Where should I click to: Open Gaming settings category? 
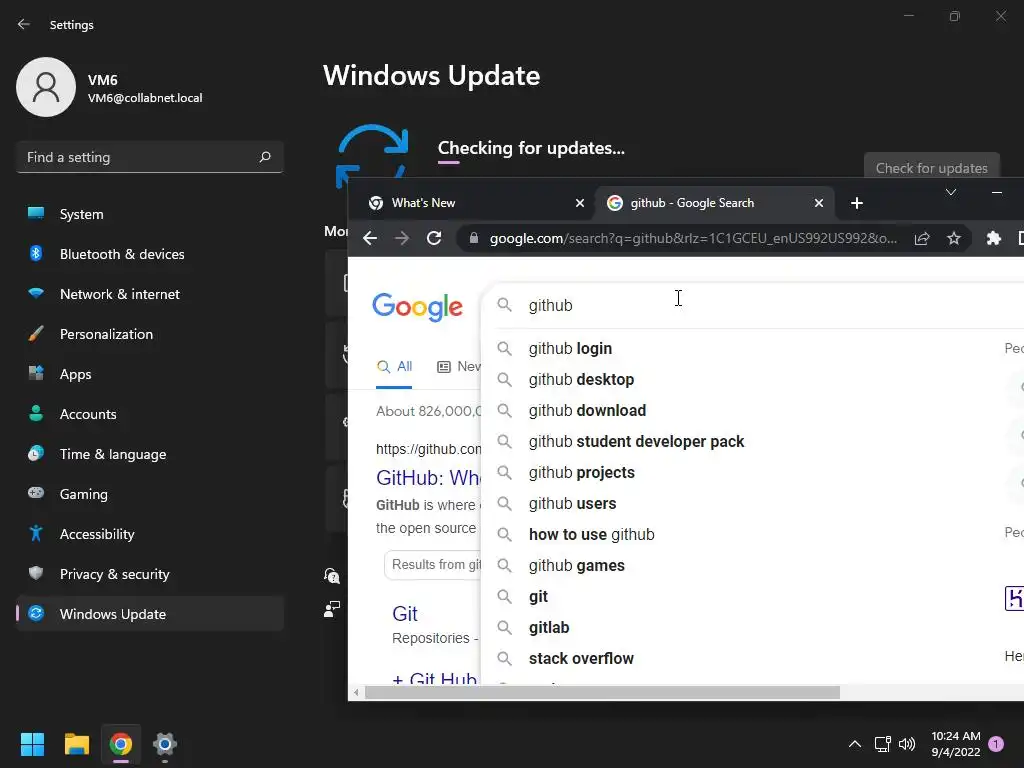150,494
